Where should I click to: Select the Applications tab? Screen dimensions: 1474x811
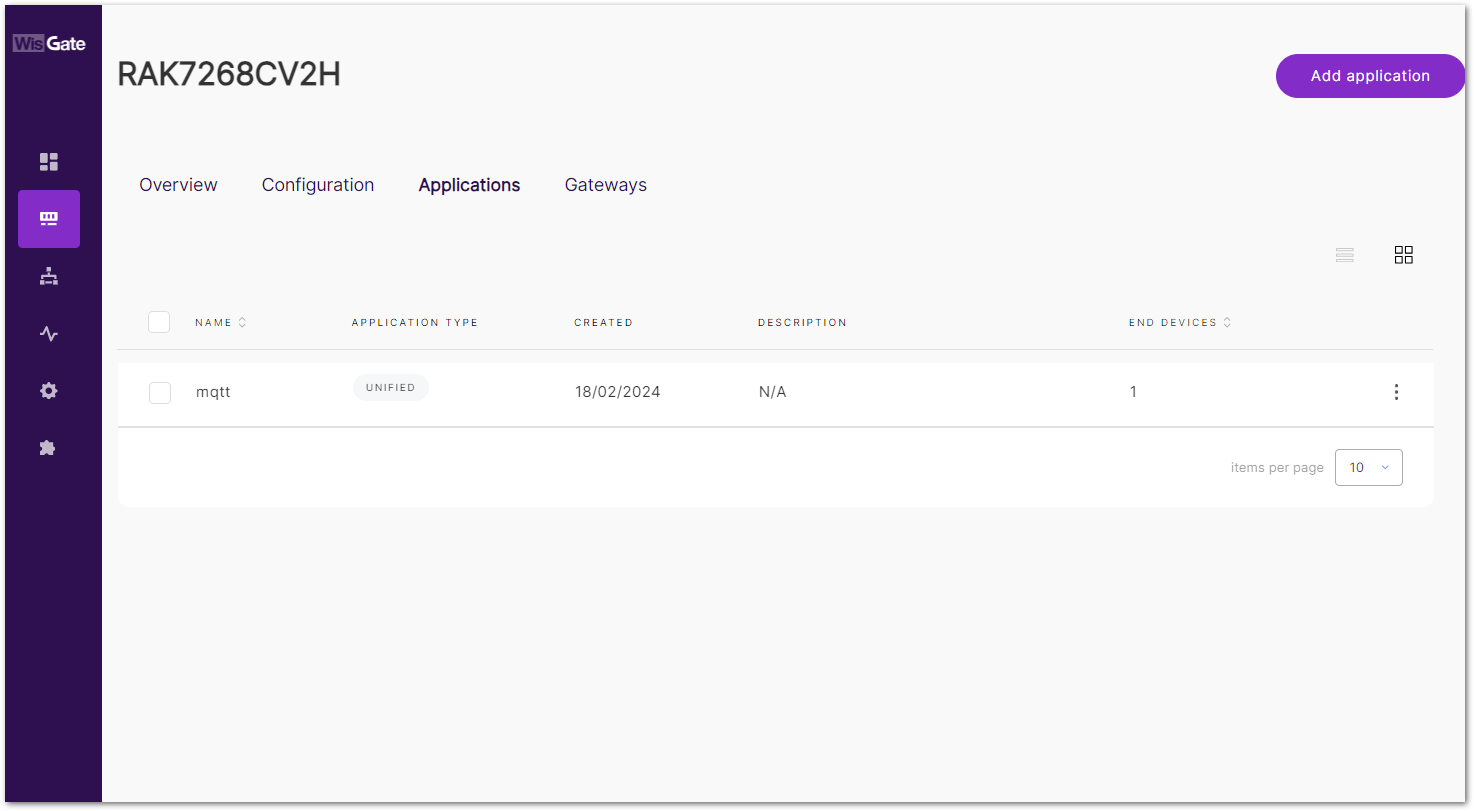click(x=469, y=185)
